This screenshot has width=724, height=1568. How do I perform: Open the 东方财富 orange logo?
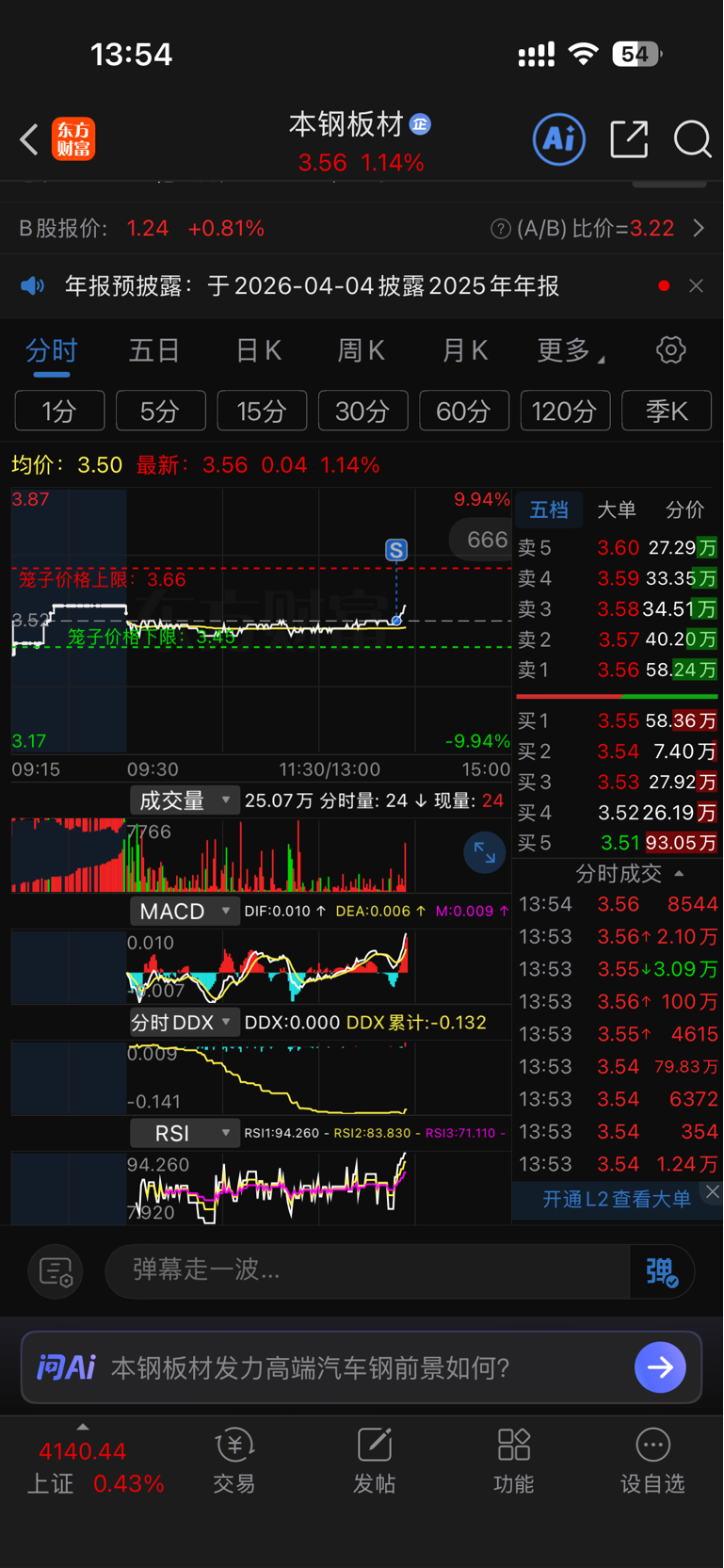(x=73, y=139)
